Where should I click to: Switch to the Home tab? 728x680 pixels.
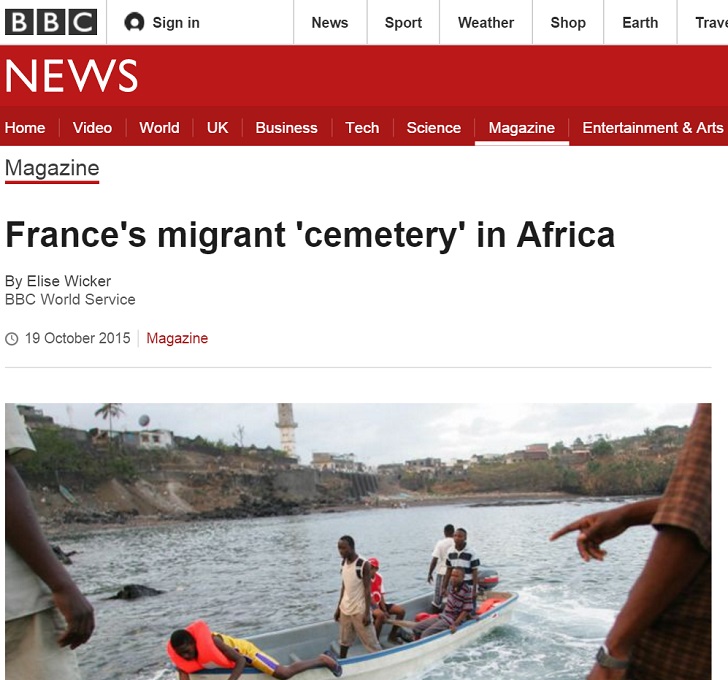[25, 128]
